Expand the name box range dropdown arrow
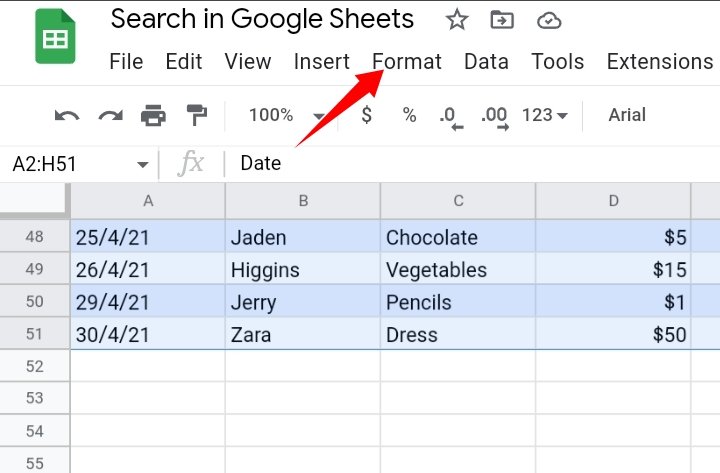Image resolution: width=720 pixels, height=473 pixels. [143, 164]
